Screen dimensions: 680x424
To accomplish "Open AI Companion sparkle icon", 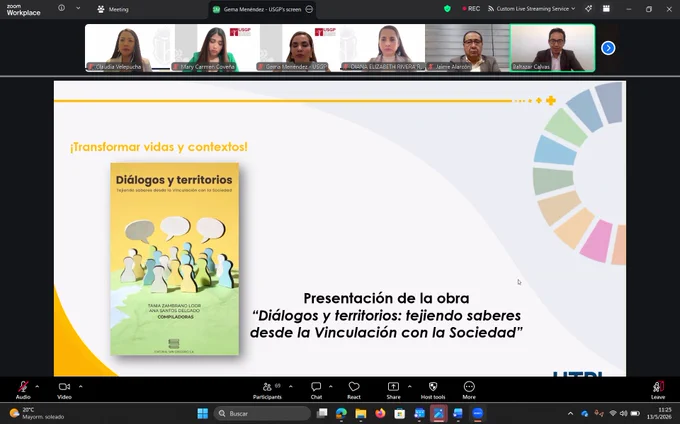I will point(588,9).
